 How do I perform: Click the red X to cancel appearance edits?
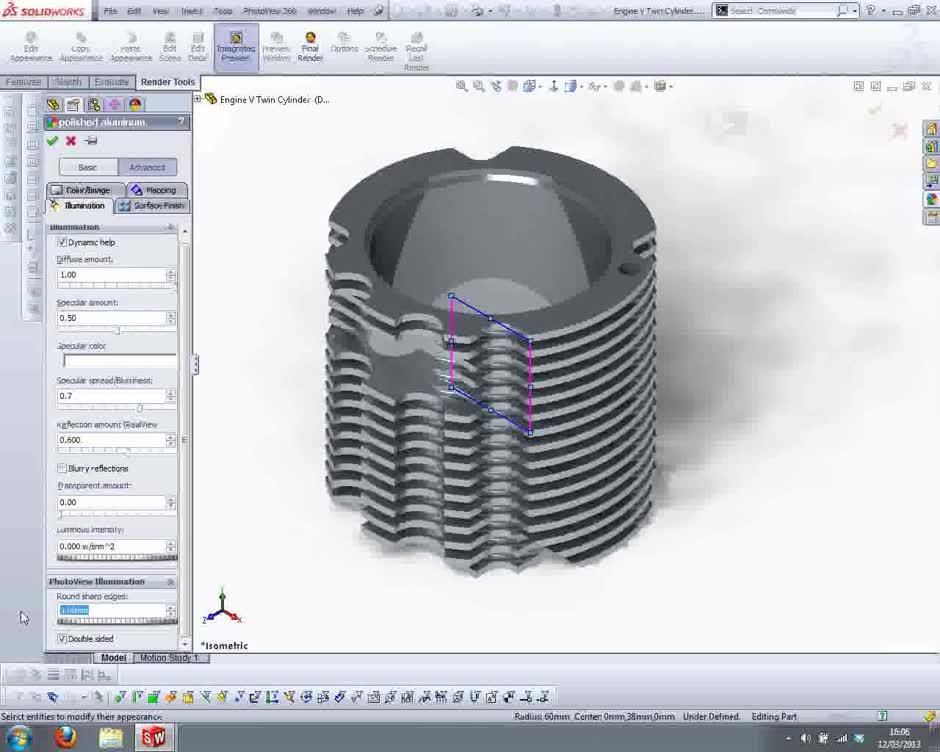[69, 140]
